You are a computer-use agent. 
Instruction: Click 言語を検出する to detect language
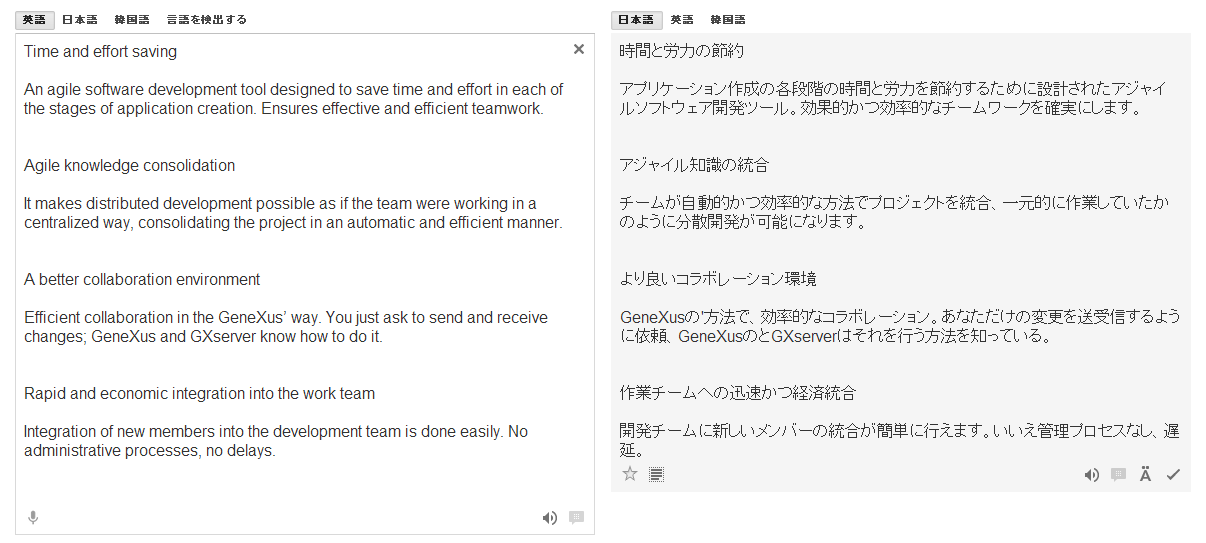pyautogui.click(x=206, y=19)
